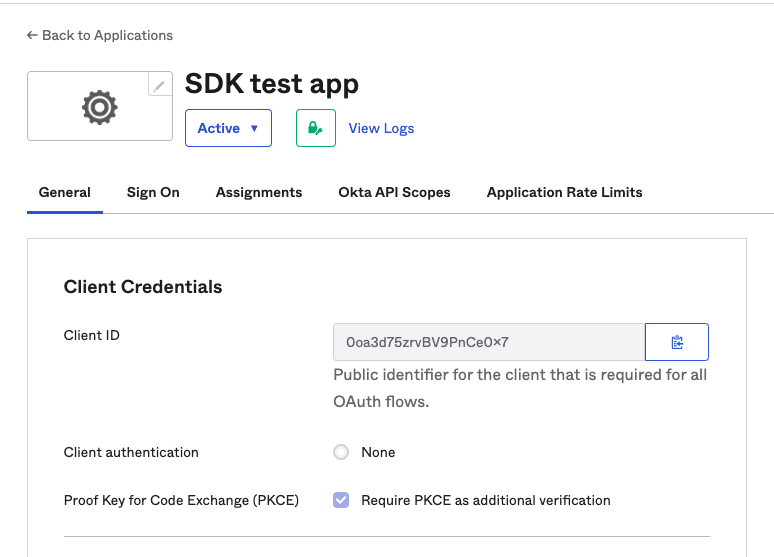Open the View Logs link
774x557 pixels.
[381, 128]
